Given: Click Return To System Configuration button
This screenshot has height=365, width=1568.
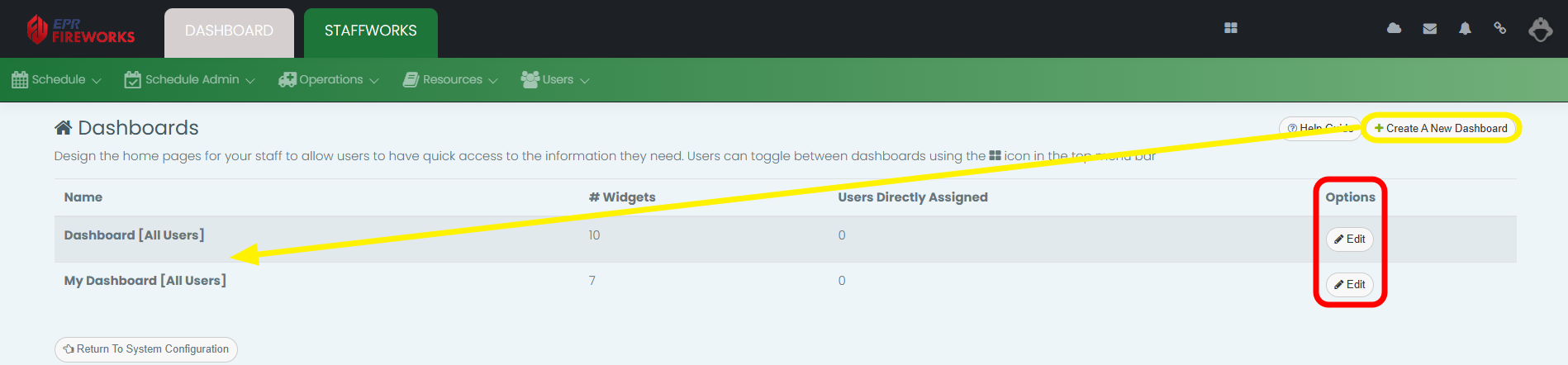Looking at the screenshot, I should pyautogui.click(x=146, y=349).
